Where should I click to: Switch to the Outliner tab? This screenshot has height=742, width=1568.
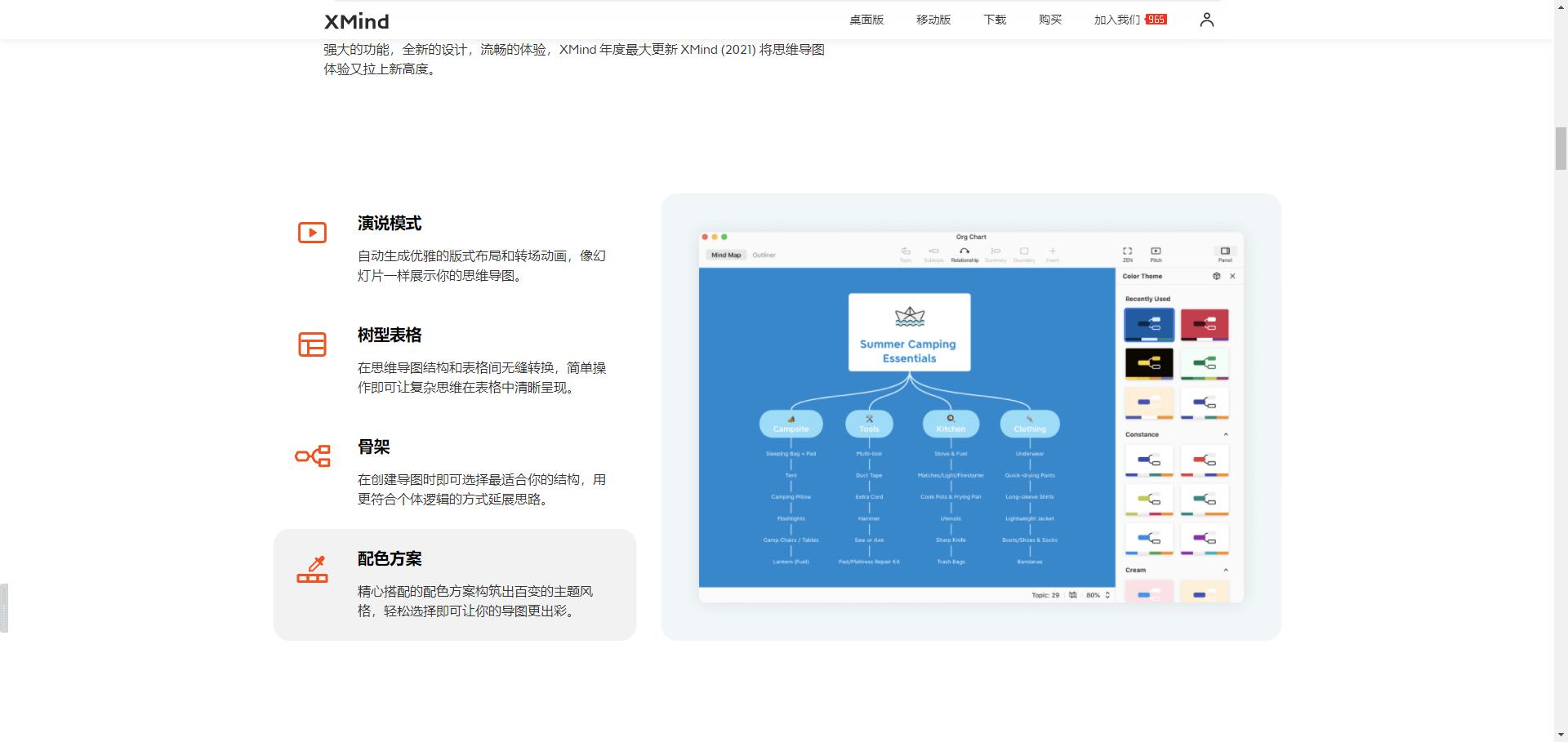[764, 255]
